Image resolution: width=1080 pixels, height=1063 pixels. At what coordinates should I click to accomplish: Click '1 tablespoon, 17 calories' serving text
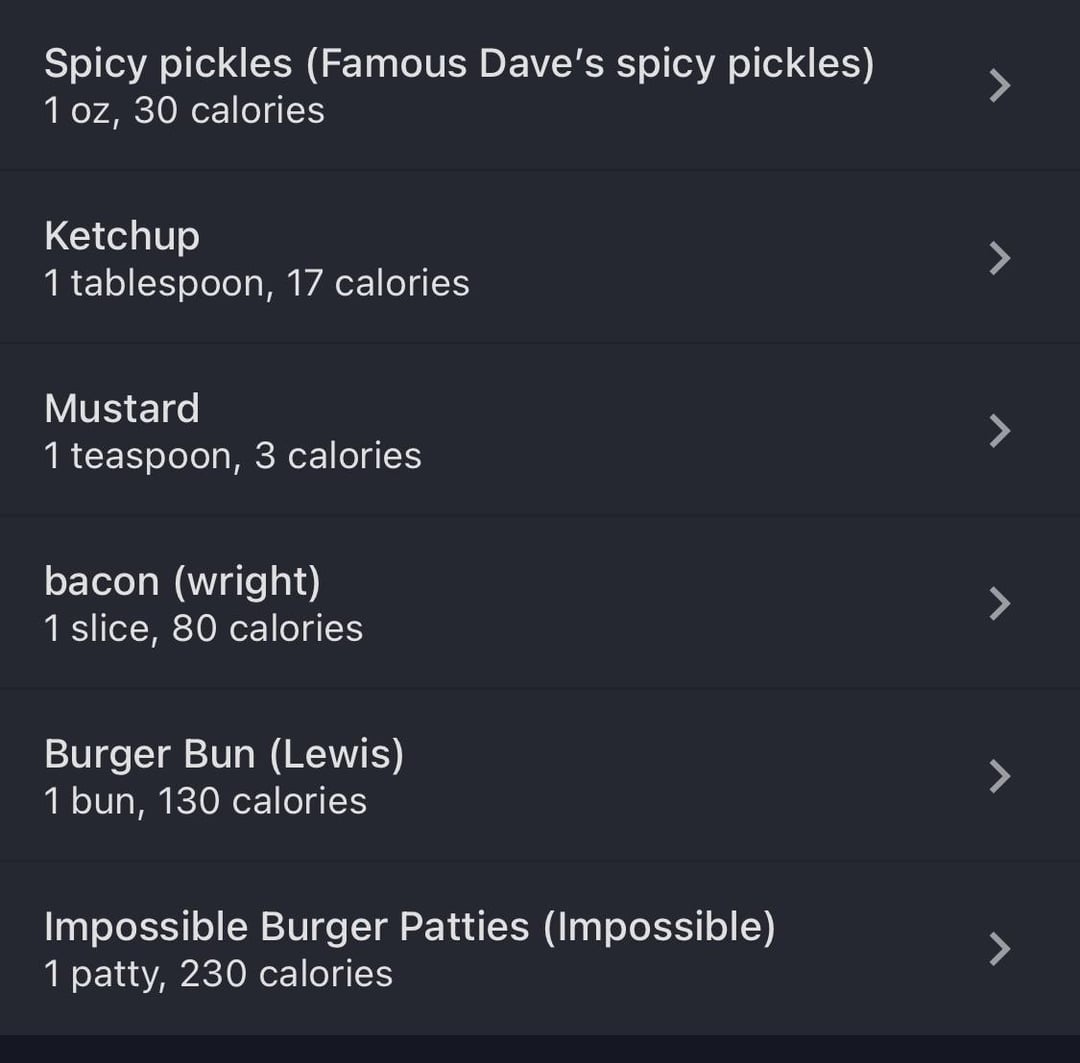tap(257, 283)
